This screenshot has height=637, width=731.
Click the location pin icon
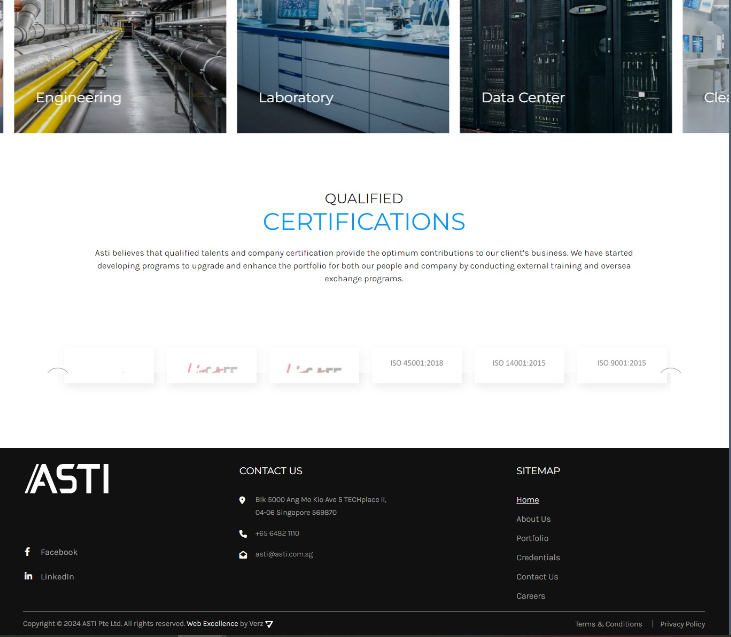point(243,500)
